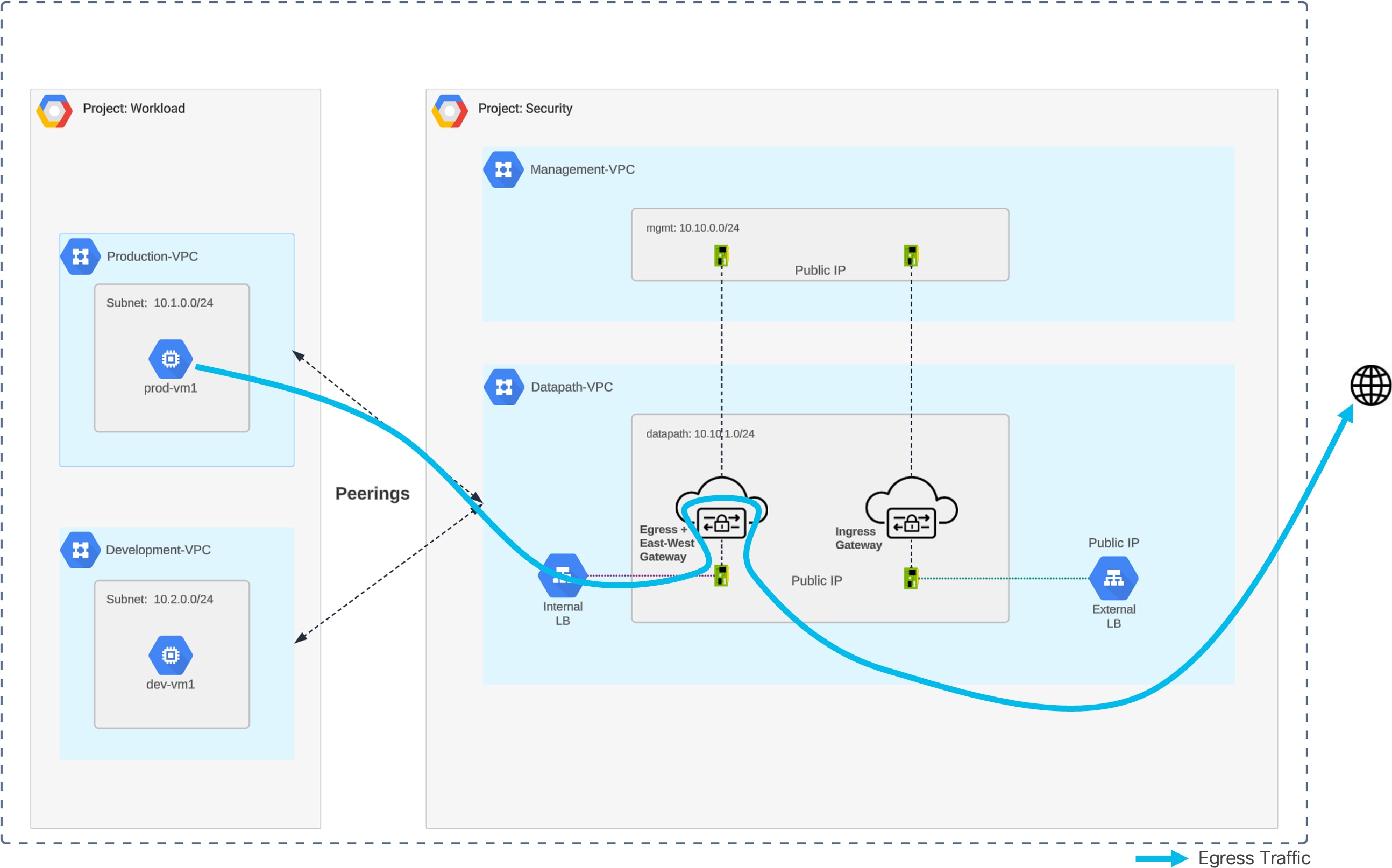Click the 'mgmt: 10.10.0.0/24' subnet text
The width and height of the screenshot is (1392, 868).
click(x=693, y=228)
